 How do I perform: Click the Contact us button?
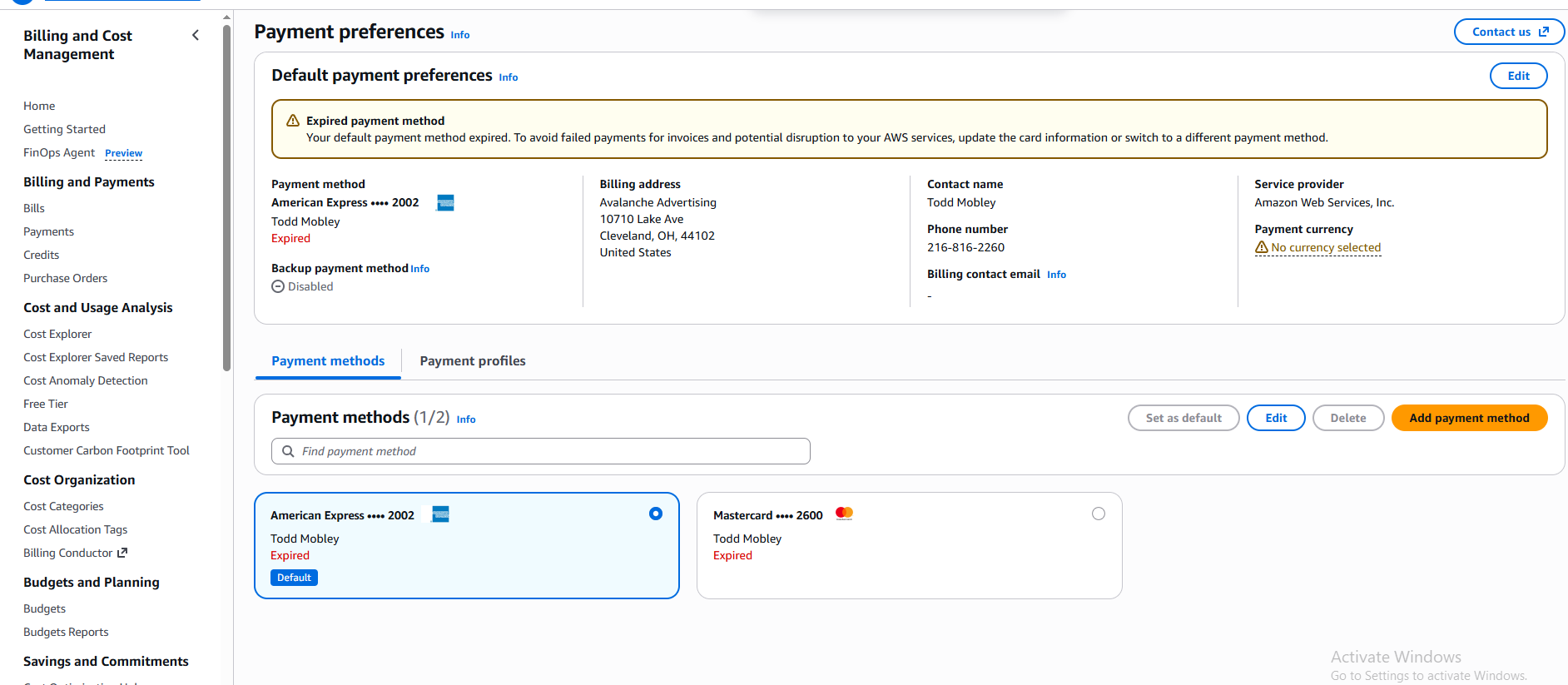point(1509,32)
